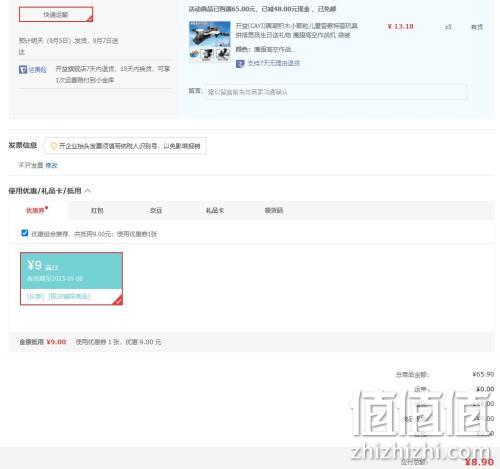
Task: Click the coupon's red selected checkmark corner
Action: pyautogui.click(x=118, y=300)
